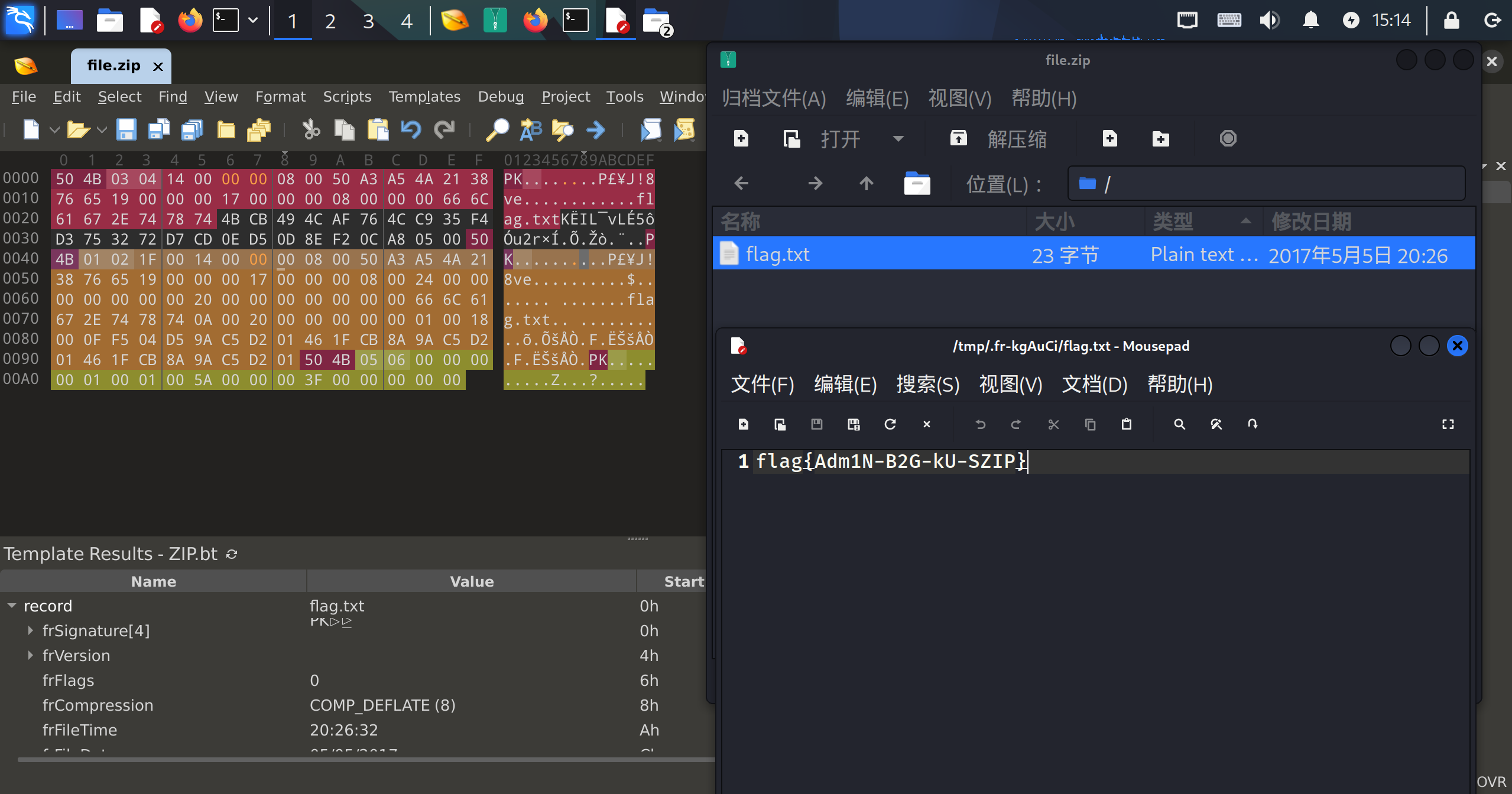Expand the frVersion tree node
Image resolution: width=1512 pixels, height=794 pixels.
click(30, 656)
